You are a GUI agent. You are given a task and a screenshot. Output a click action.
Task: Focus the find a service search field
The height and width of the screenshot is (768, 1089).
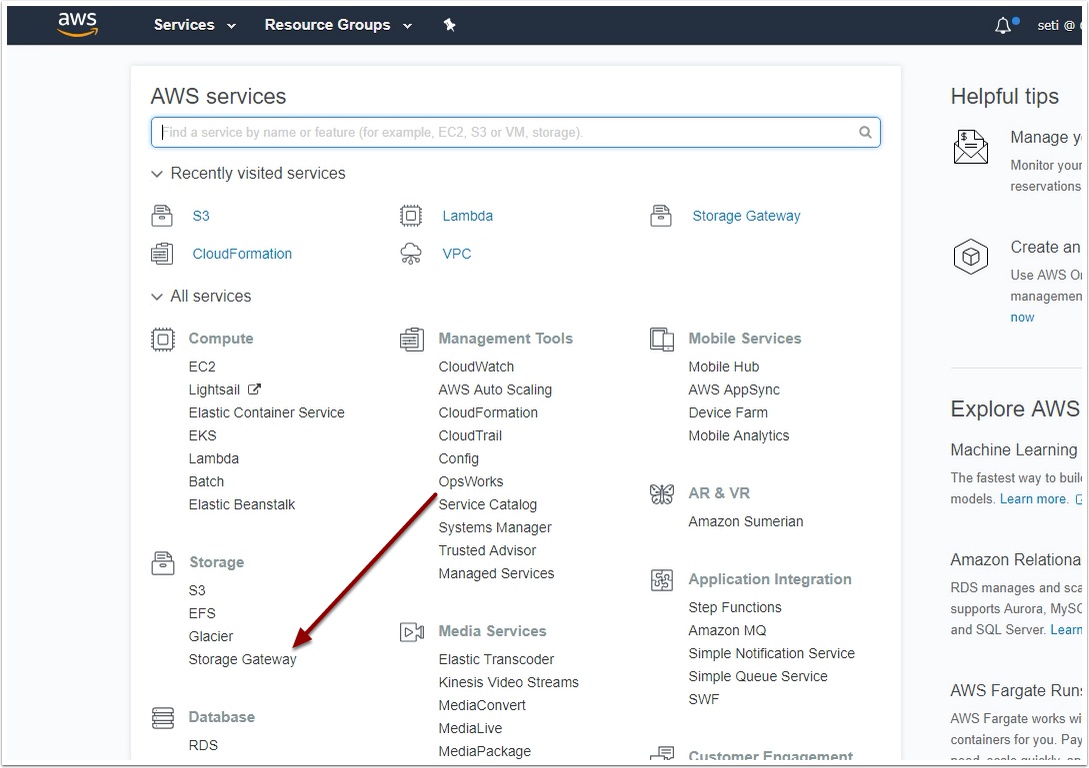coord(515,132)
